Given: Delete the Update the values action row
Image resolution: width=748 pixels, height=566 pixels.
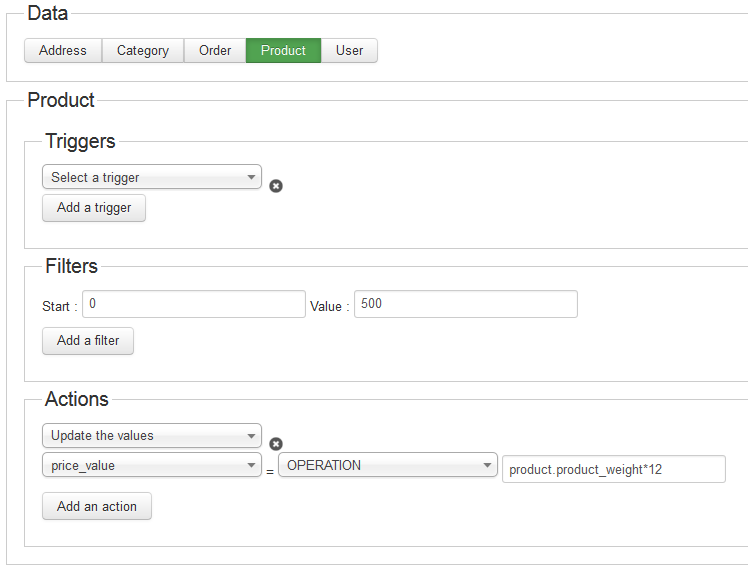Looking at the screenshot, I should [x=276, y=444].
